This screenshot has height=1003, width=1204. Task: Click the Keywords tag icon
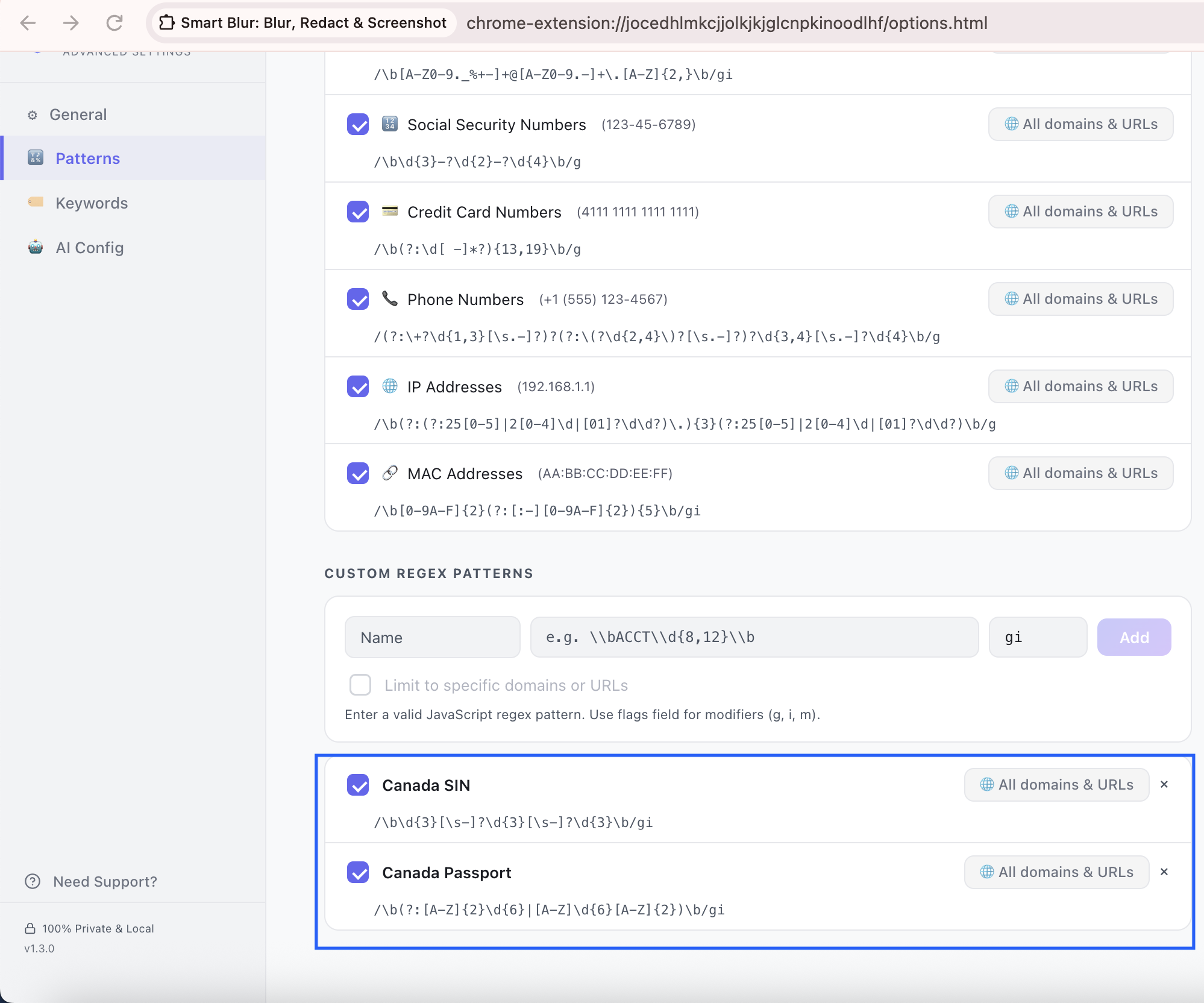[36, 202]
